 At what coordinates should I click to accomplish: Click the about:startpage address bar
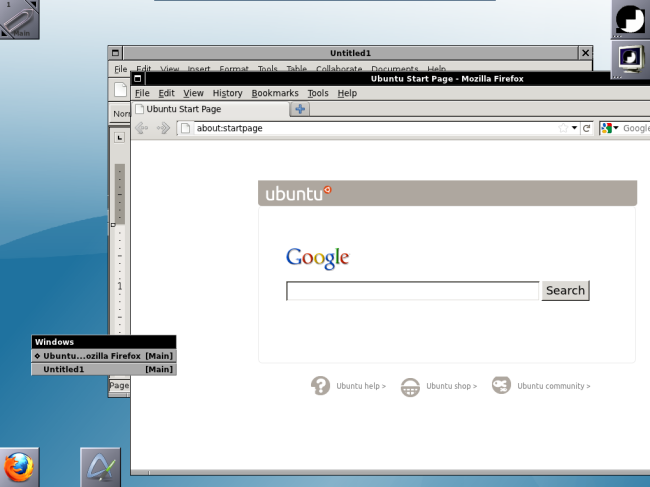375,128
